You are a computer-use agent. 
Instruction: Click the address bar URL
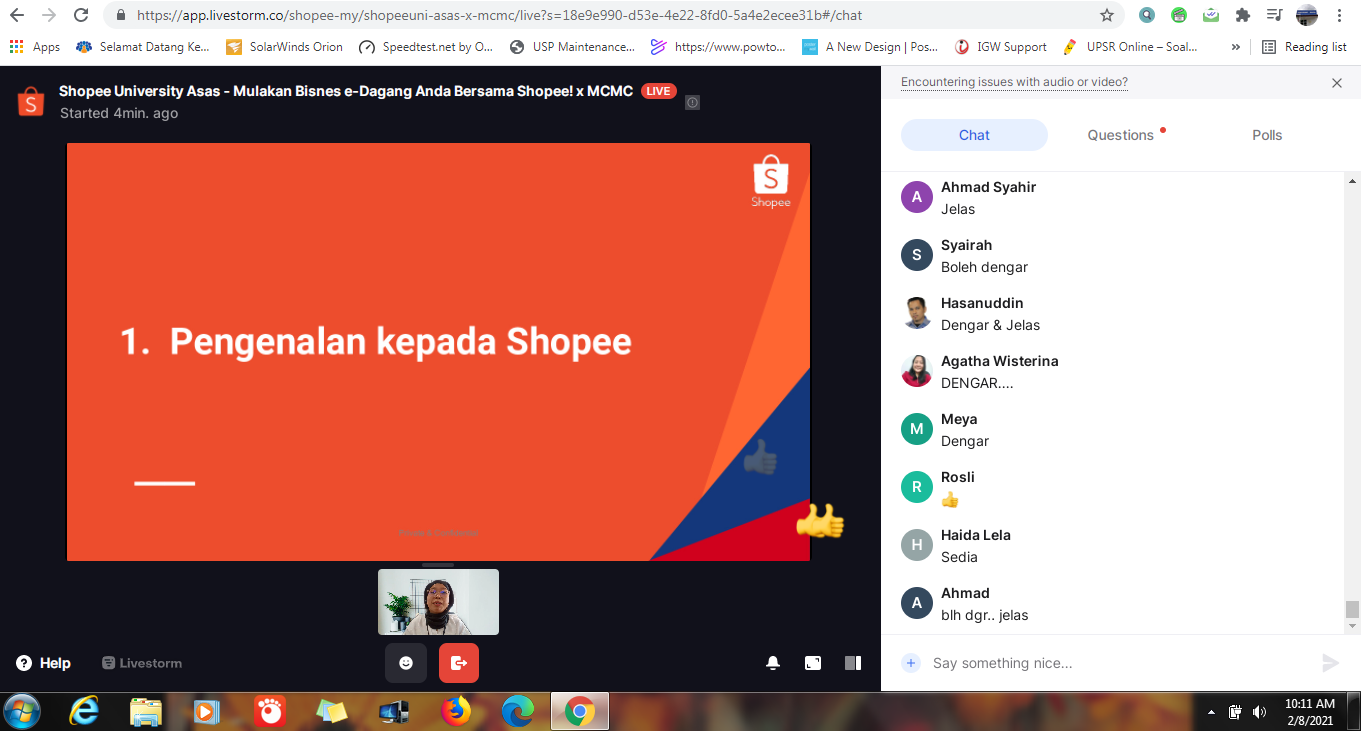click(x=500, y=15)
